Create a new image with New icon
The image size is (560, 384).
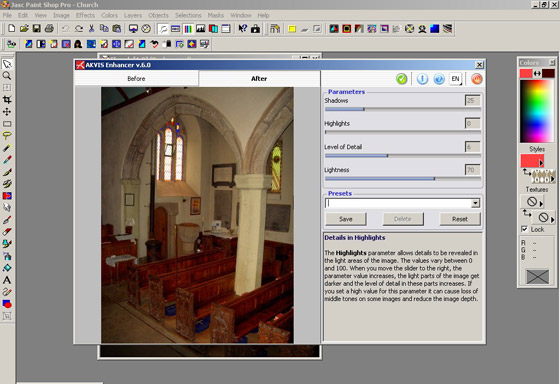11,29
